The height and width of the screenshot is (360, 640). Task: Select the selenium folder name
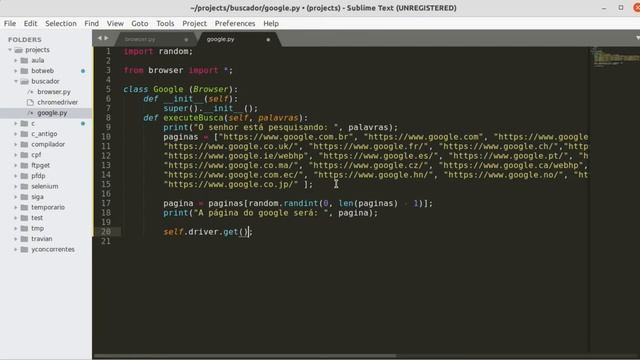(x=44, y=187)
